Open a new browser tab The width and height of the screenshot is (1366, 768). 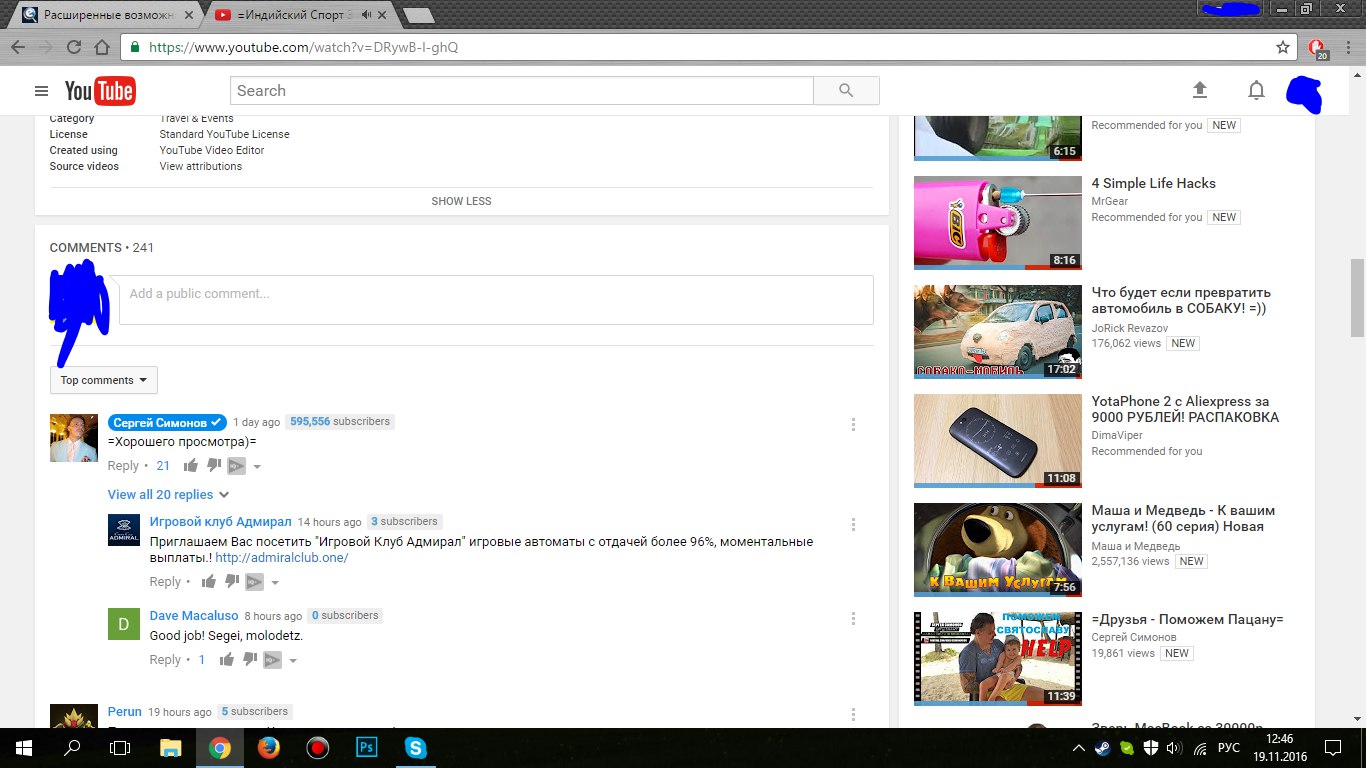pos(419,15)
